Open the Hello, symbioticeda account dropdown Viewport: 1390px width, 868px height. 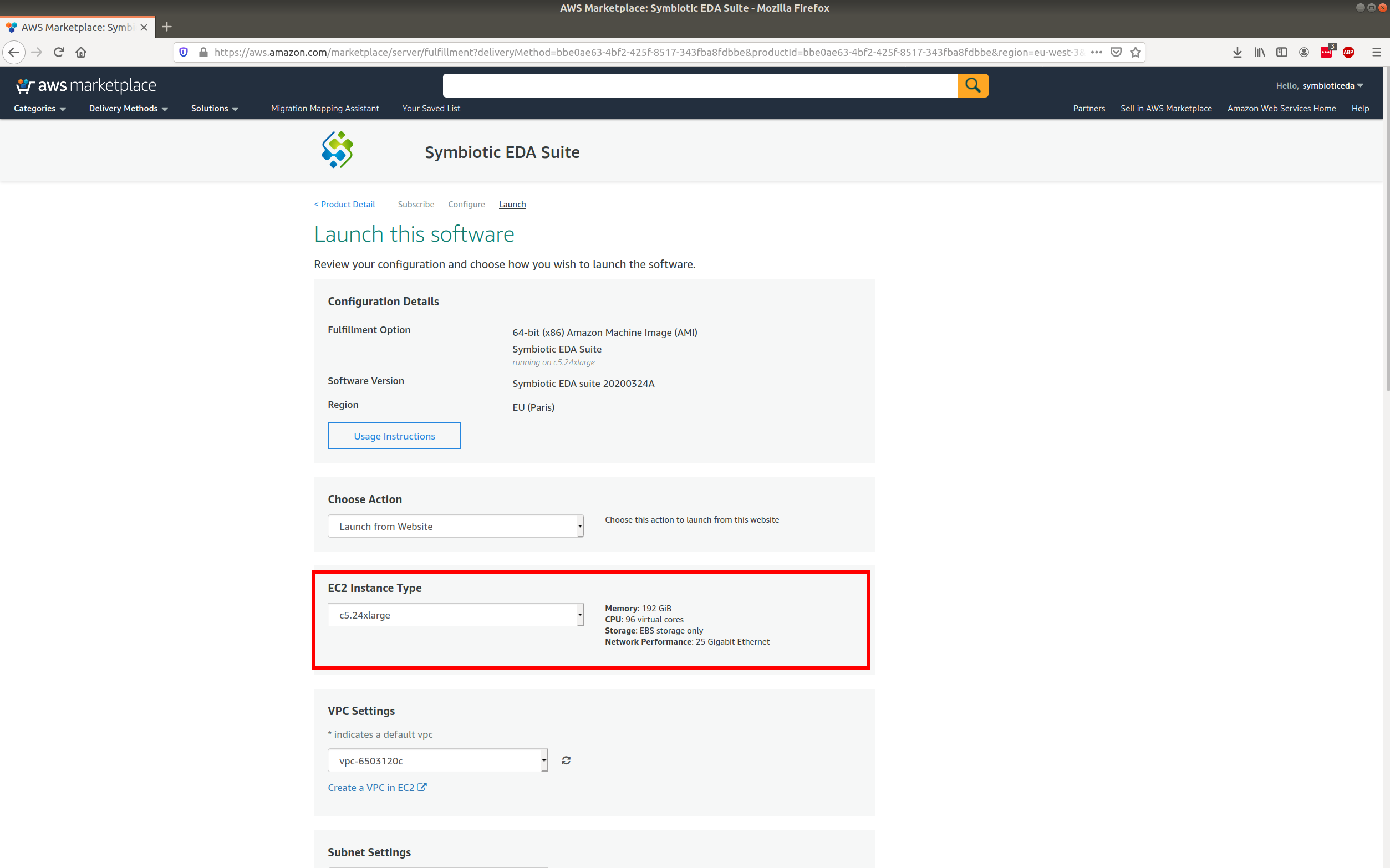(1320, 85)
